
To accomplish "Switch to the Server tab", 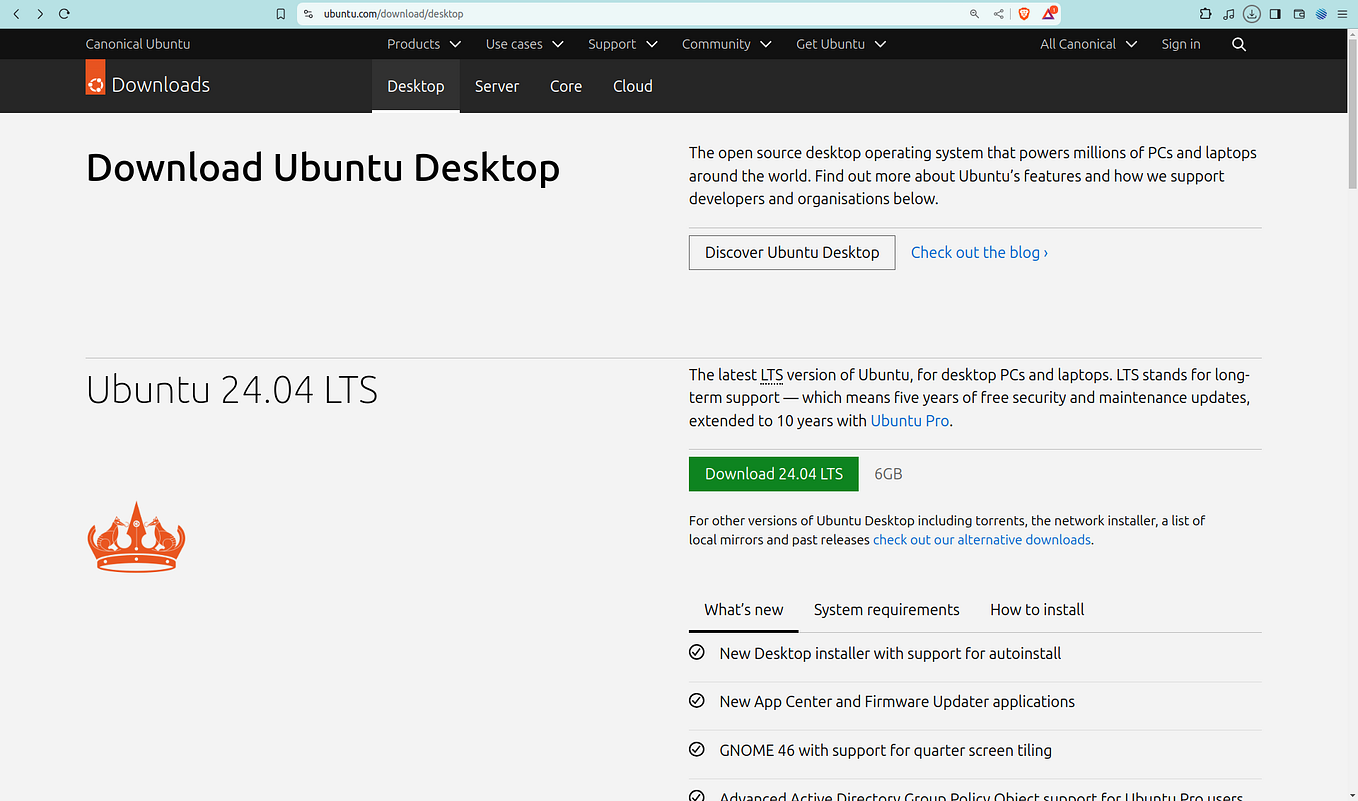I will [x=497, y=86].
